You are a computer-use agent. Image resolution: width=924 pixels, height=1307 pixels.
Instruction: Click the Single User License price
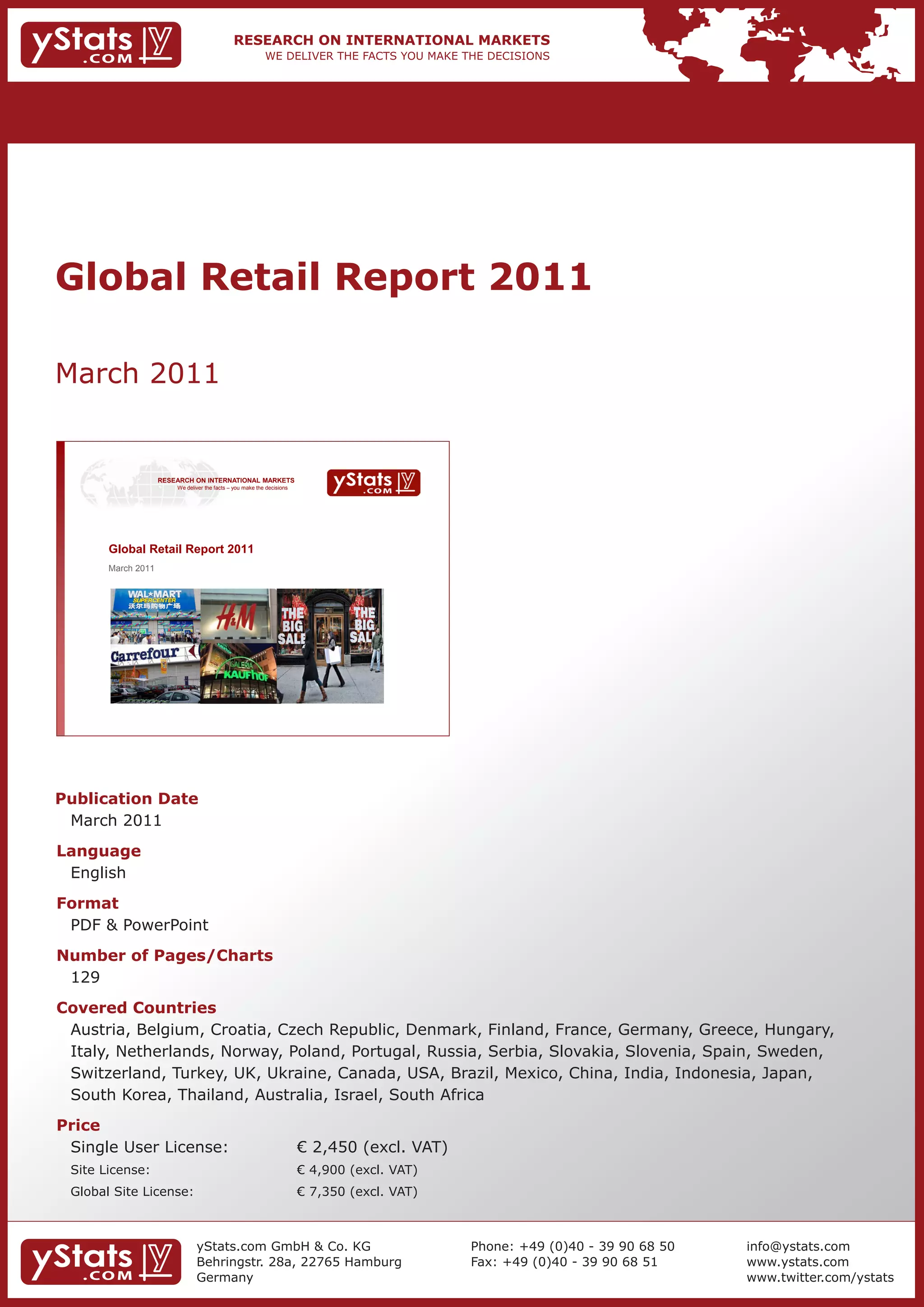coord(372,1146)
